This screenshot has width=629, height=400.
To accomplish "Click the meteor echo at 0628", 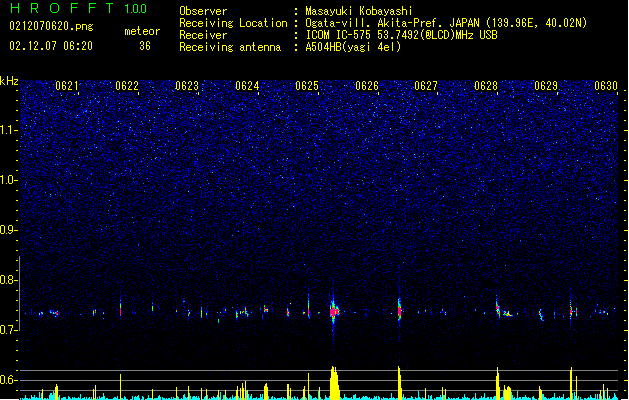I will coord(498,309).
